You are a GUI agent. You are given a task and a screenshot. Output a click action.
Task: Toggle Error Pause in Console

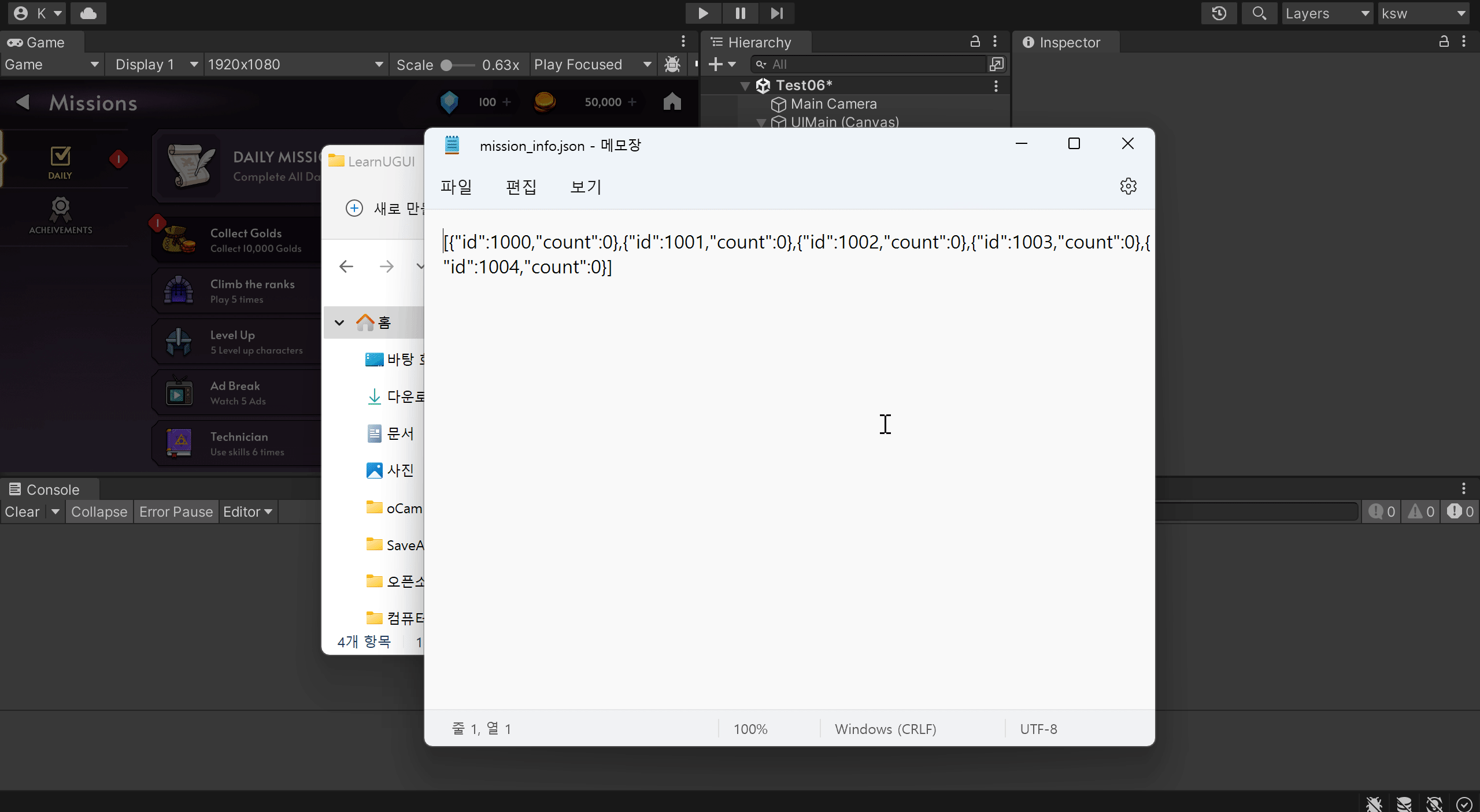click(x=176, y=511)
